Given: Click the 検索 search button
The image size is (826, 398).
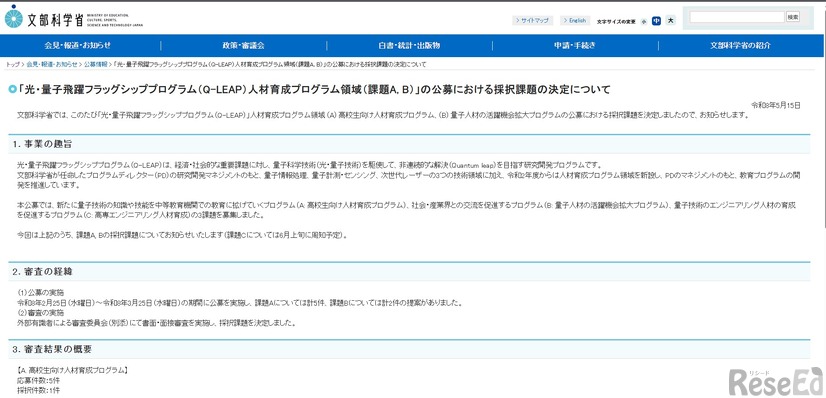Looking at the screenshot, I should tap(793, 17).
